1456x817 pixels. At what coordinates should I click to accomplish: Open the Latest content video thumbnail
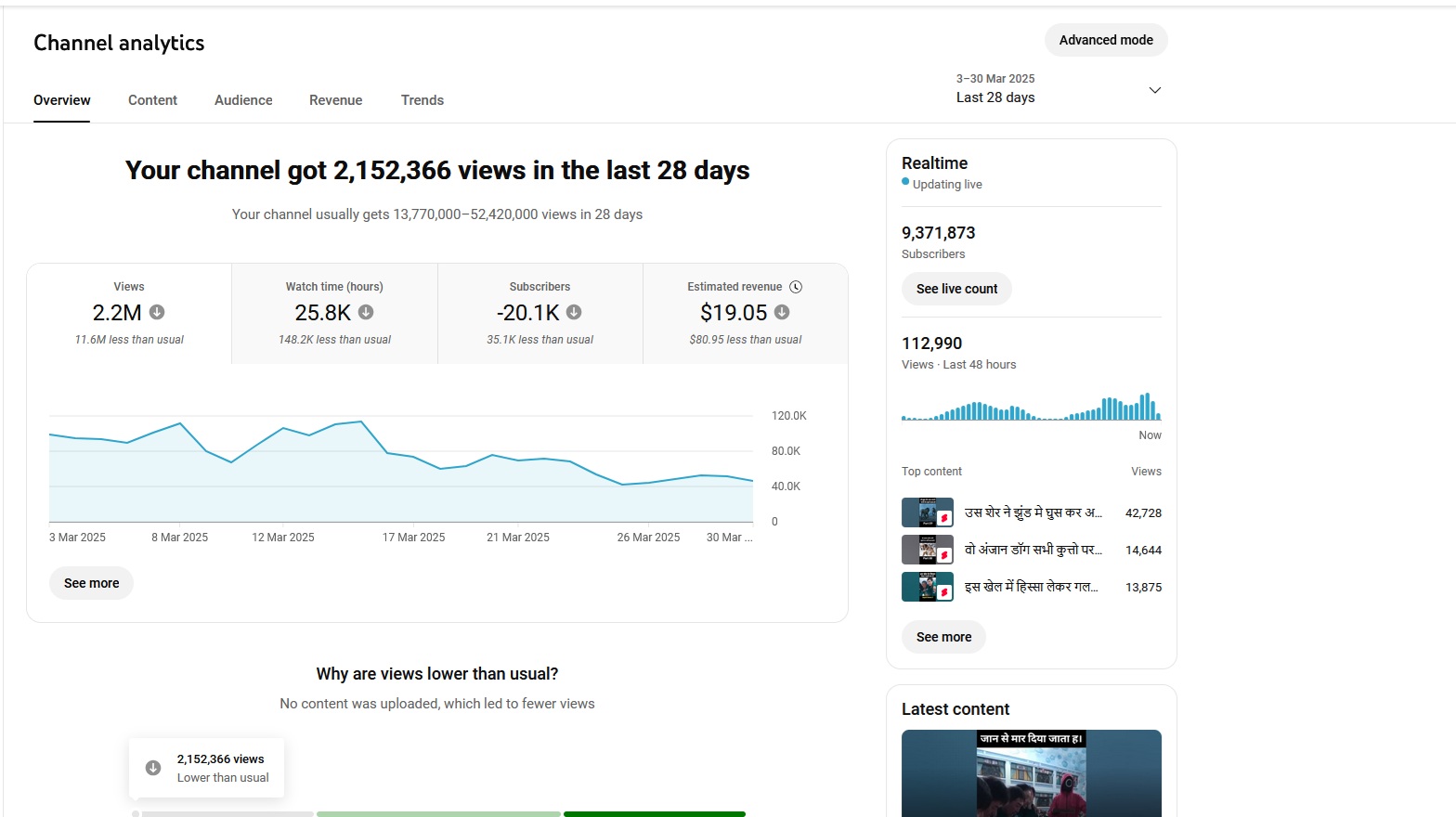pyautogui.click(x=1031, y=773)
